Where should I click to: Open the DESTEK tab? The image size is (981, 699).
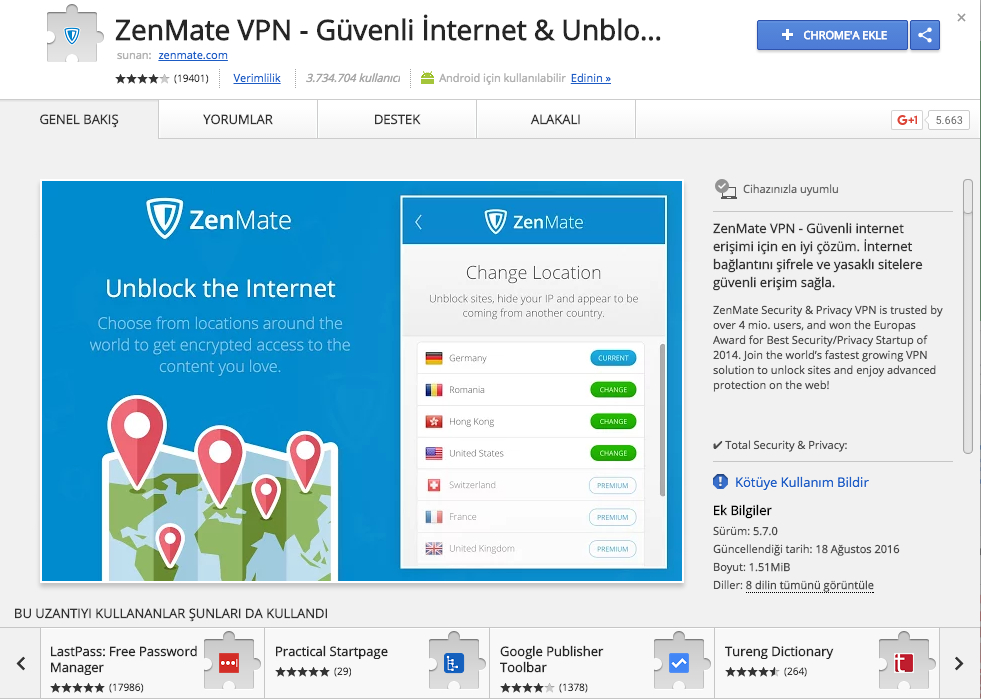397,120
